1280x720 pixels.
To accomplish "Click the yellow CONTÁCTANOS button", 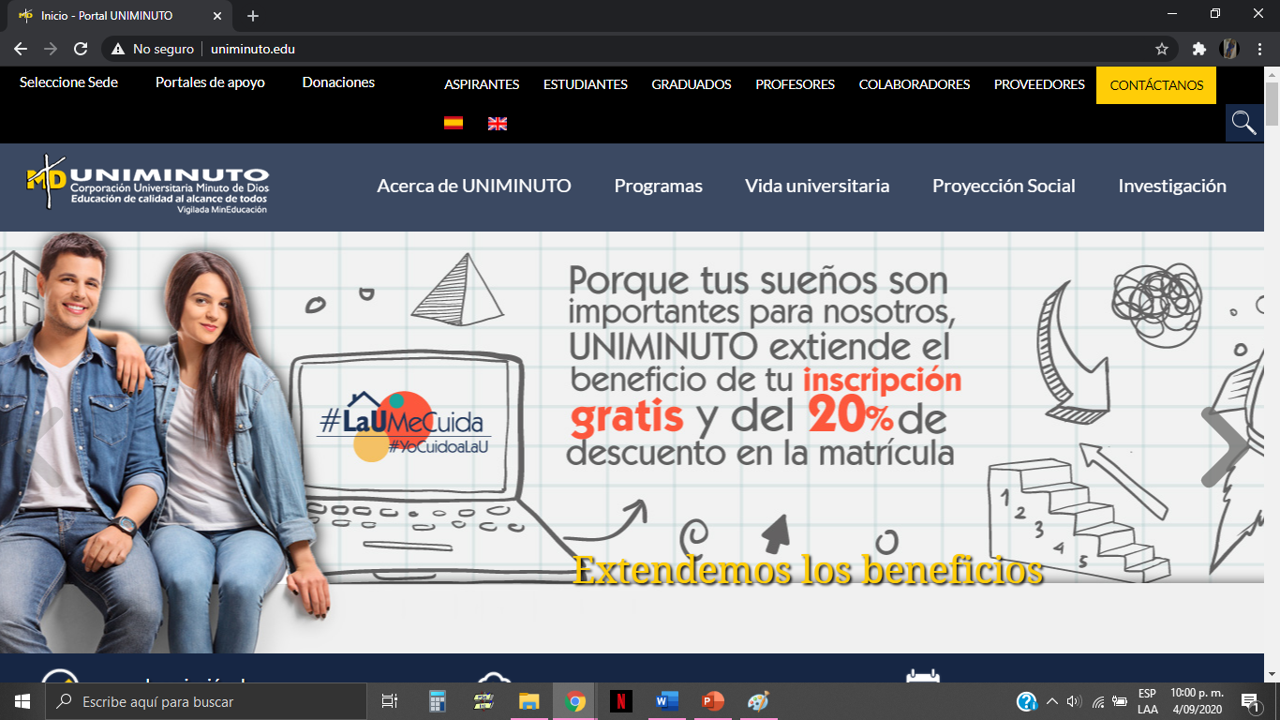I will coord(1156,85).
